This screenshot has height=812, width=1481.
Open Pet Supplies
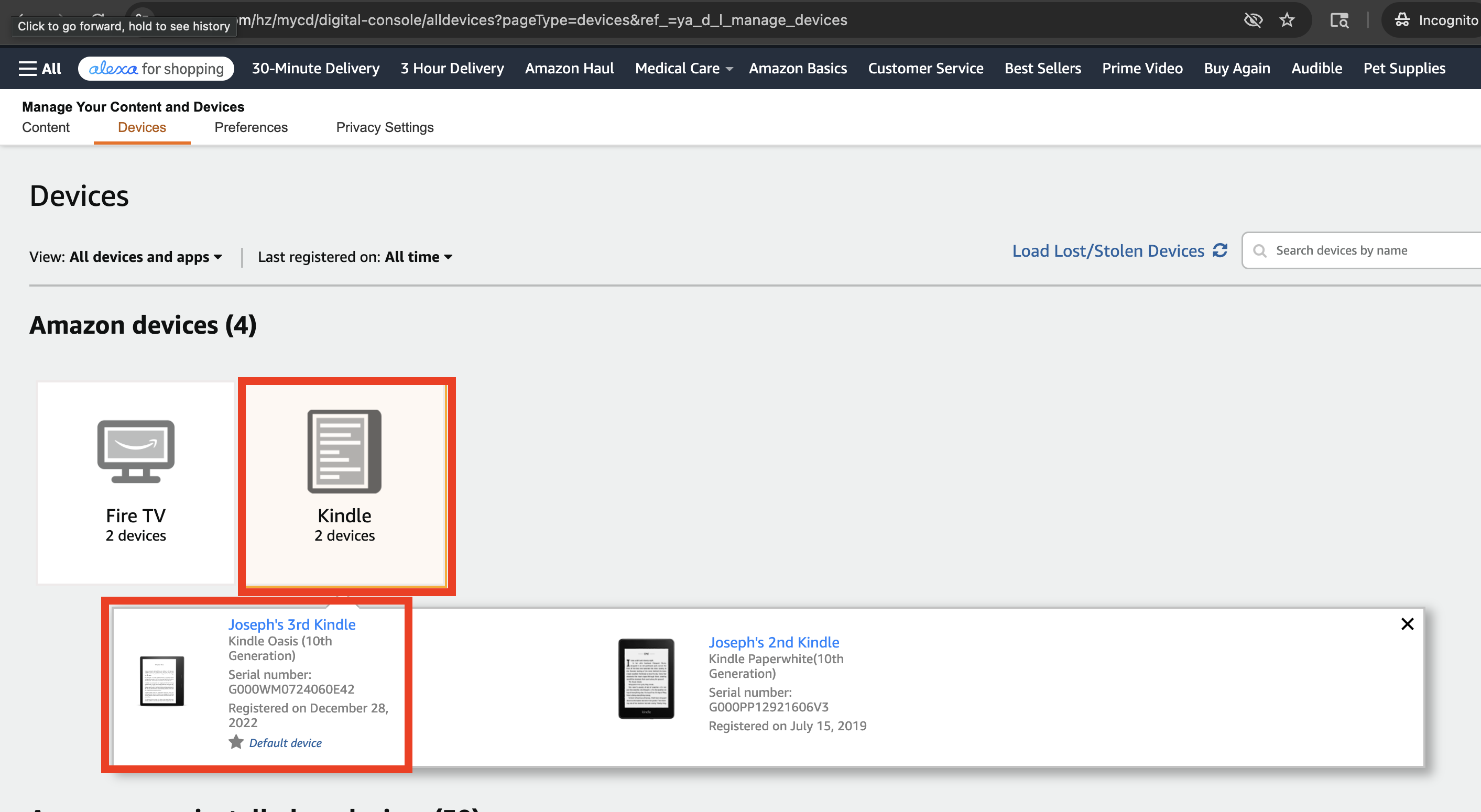click(1404, 69)
